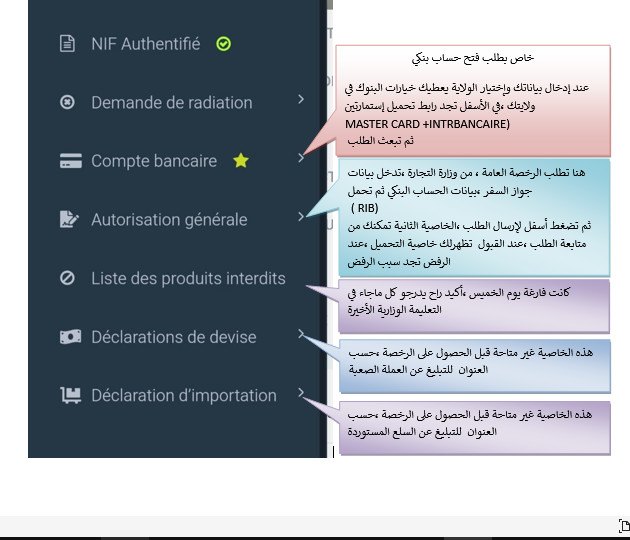630x540 pixels.
Task: Expand the Demande de radiation chevron
Action: coord(301,99)
